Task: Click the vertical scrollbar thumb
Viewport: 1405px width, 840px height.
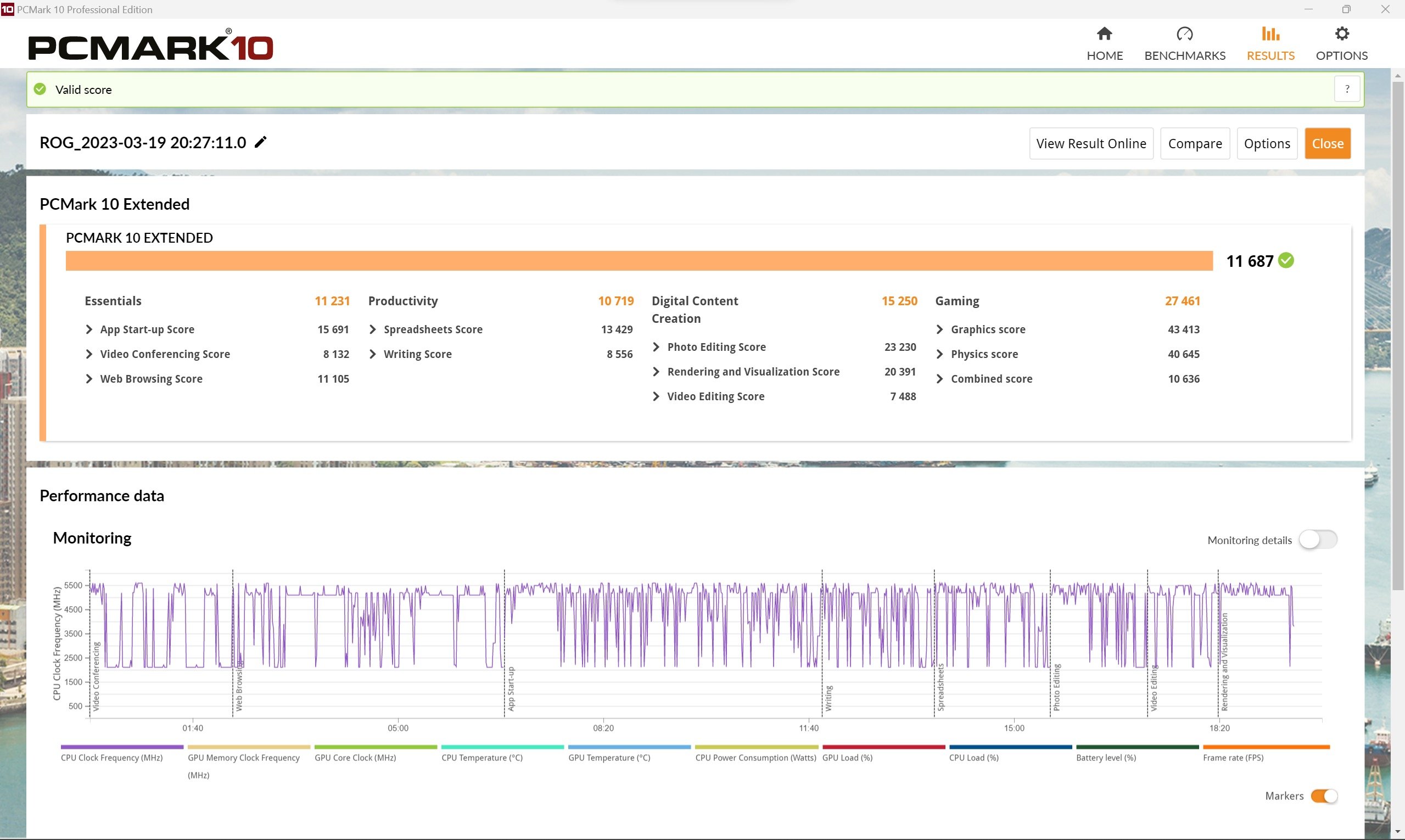Action: pos(1398,336)
